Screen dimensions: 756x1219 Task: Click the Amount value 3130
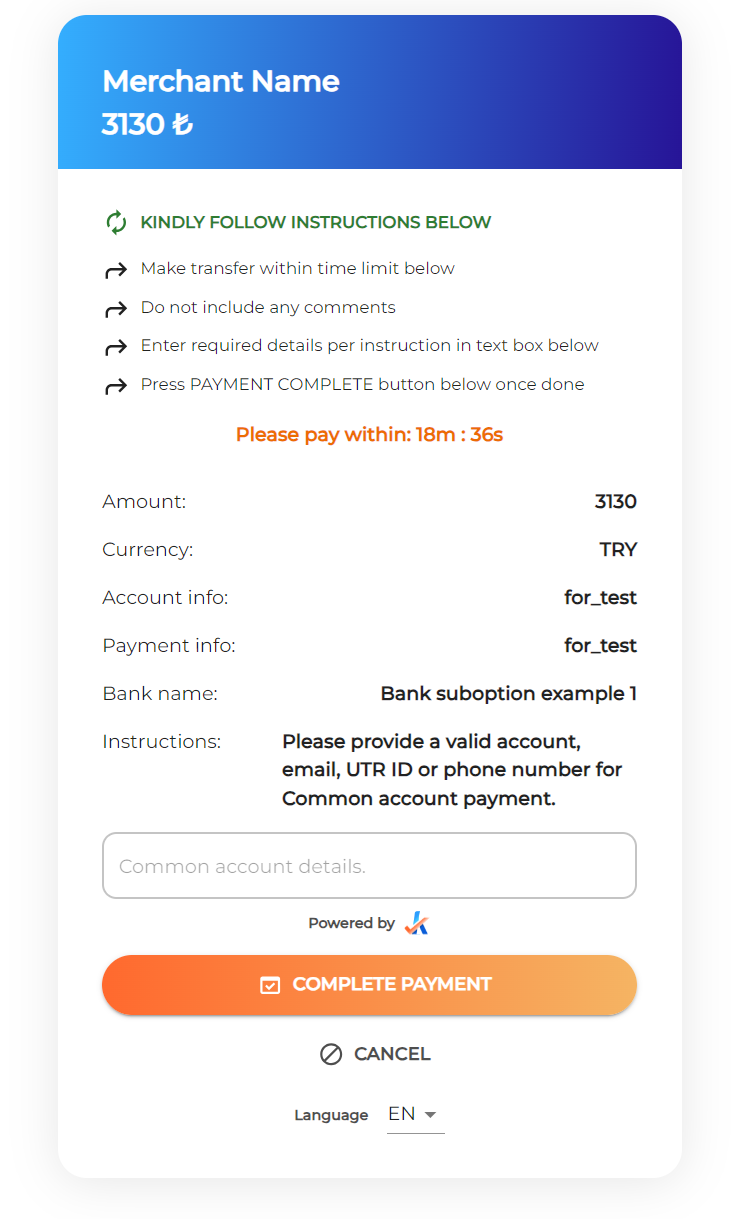coord(615,502)
